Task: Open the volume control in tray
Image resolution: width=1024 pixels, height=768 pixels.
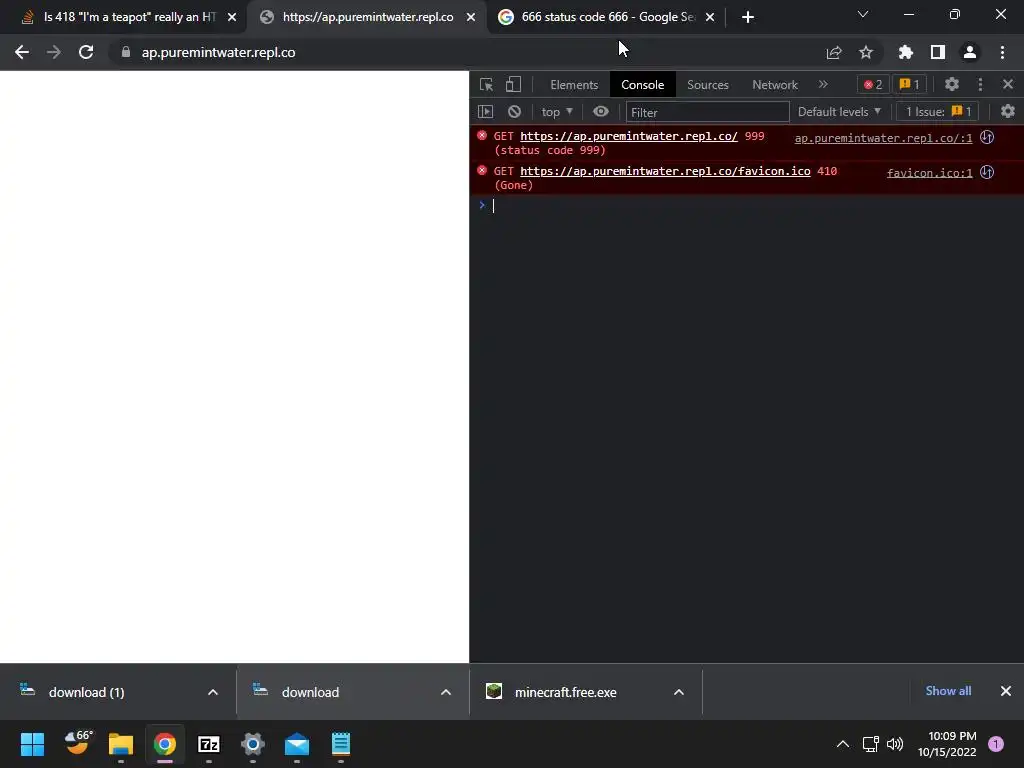Action: click(x=895, y=744)
